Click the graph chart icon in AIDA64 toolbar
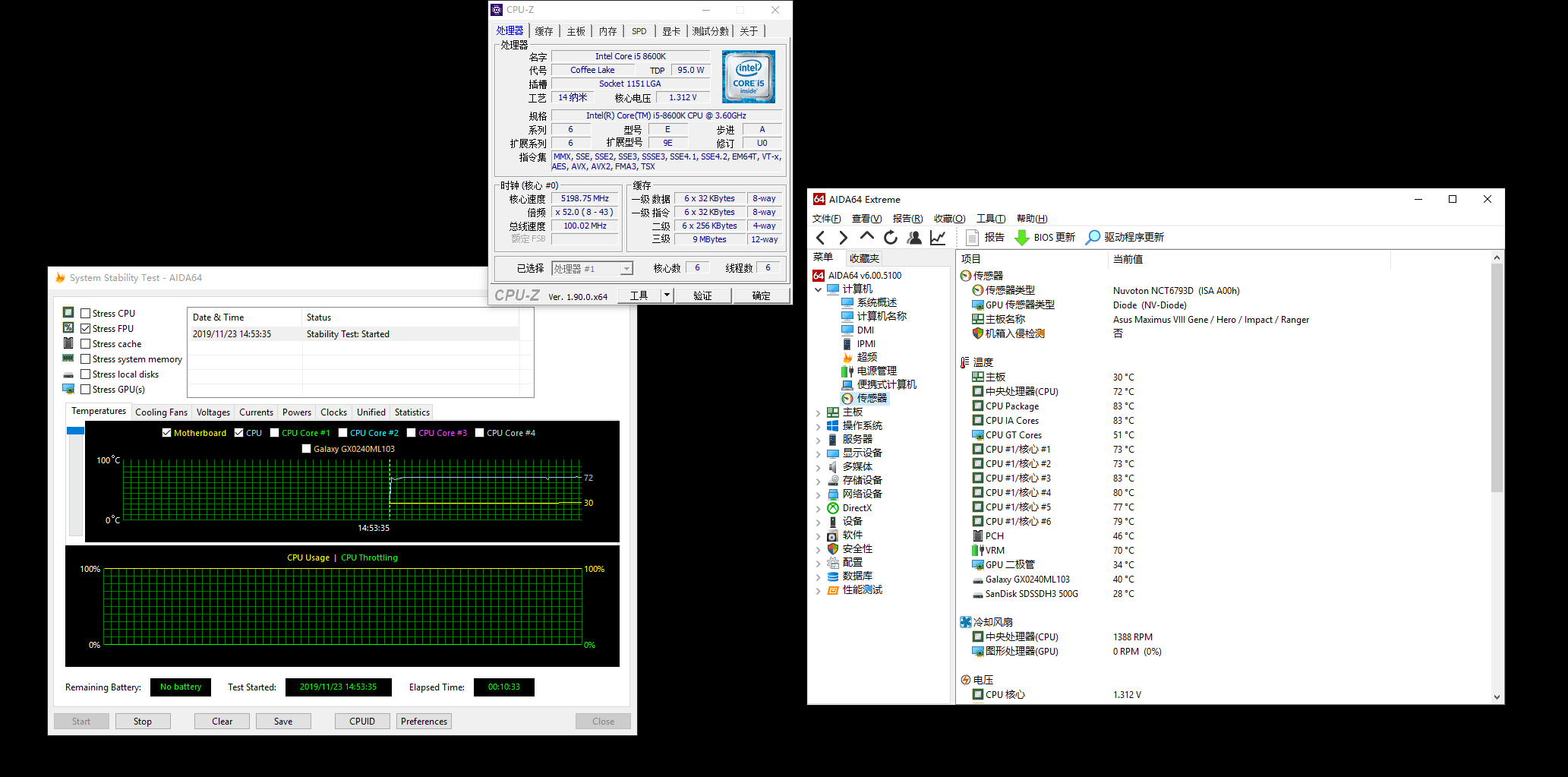This screenshot has width=1568, height=777. [937, 237]
